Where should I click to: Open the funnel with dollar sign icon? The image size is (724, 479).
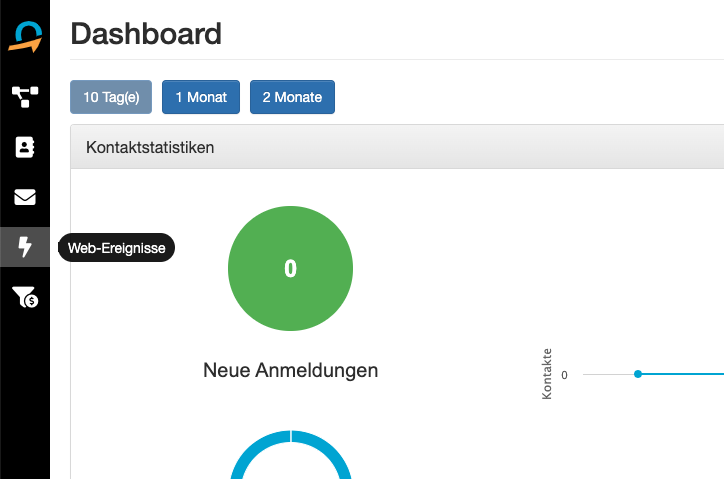click(x=25, y=297)
